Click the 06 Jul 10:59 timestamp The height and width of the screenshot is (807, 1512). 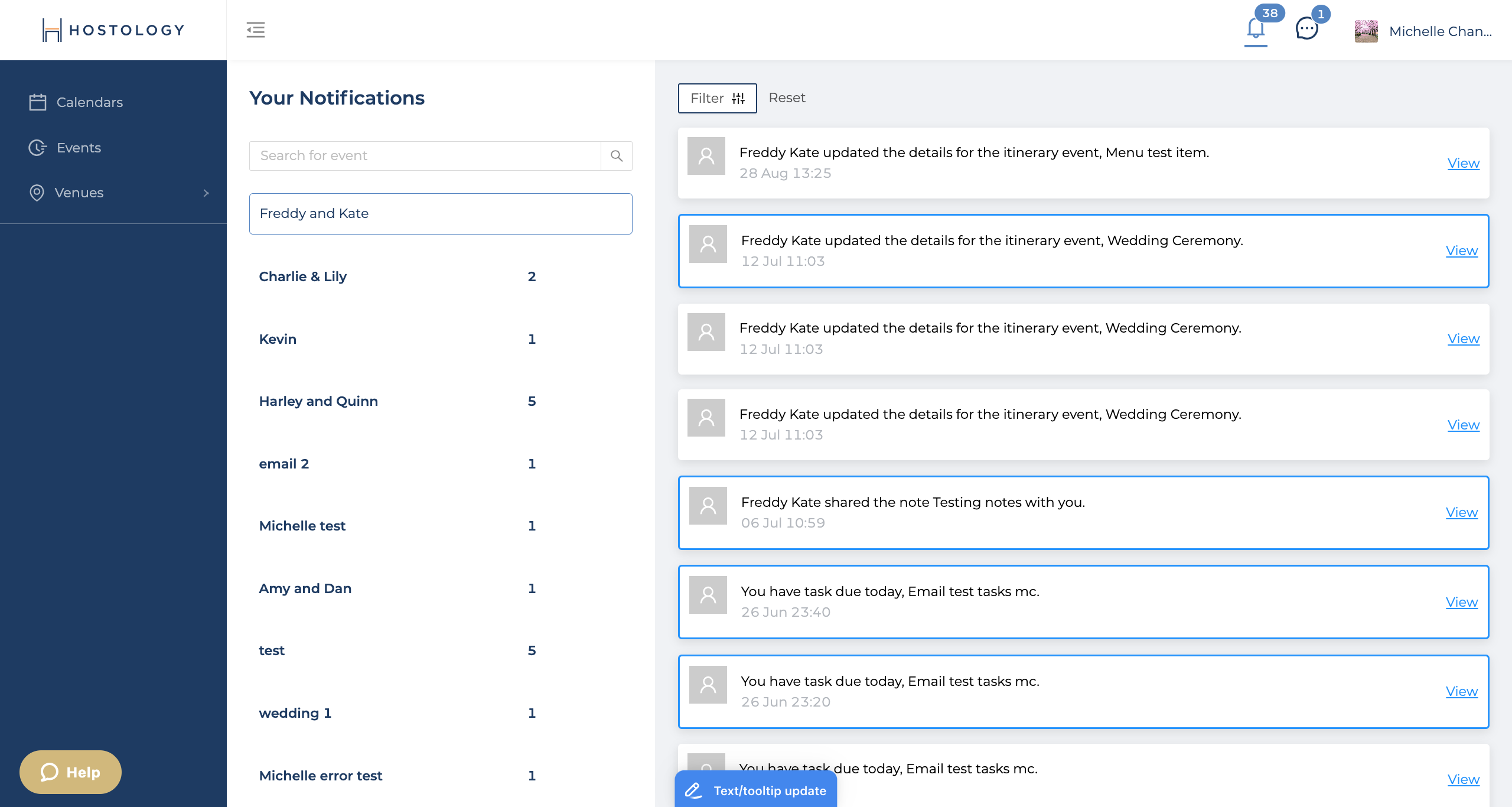(783, 523)
